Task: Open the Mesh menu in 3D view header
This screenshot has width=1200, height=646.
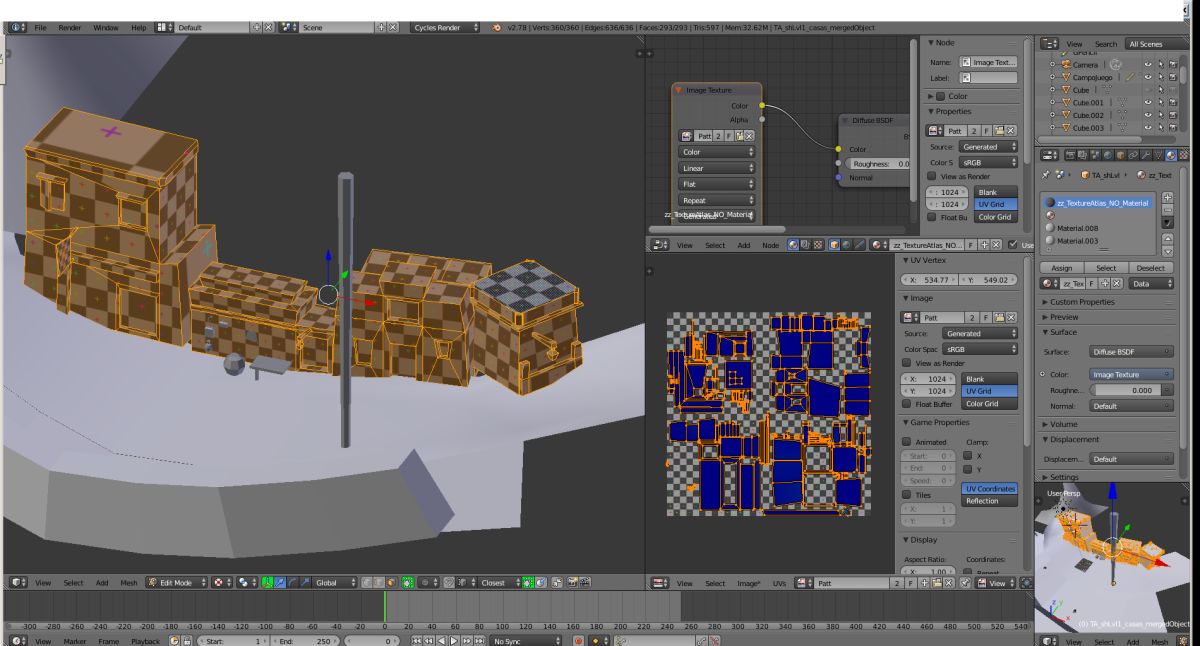Action: point(129,582)
